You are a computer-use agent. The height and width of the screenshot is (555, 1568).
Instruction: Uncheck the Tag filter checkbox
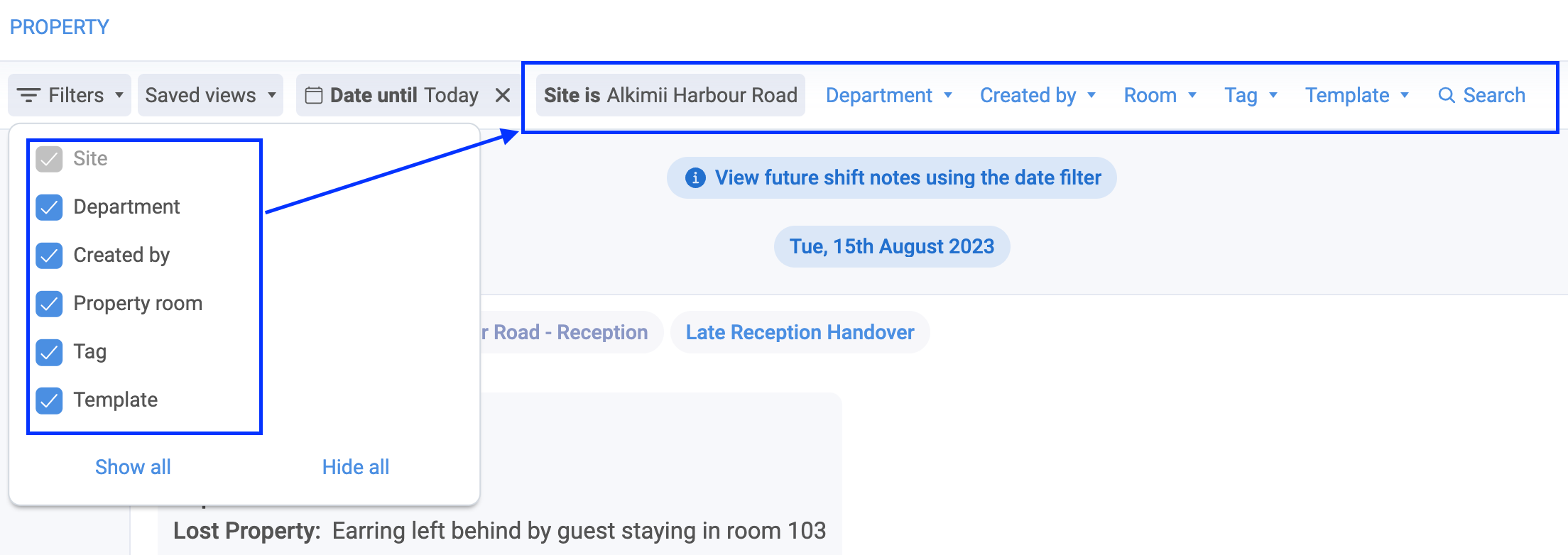[50, 352]
